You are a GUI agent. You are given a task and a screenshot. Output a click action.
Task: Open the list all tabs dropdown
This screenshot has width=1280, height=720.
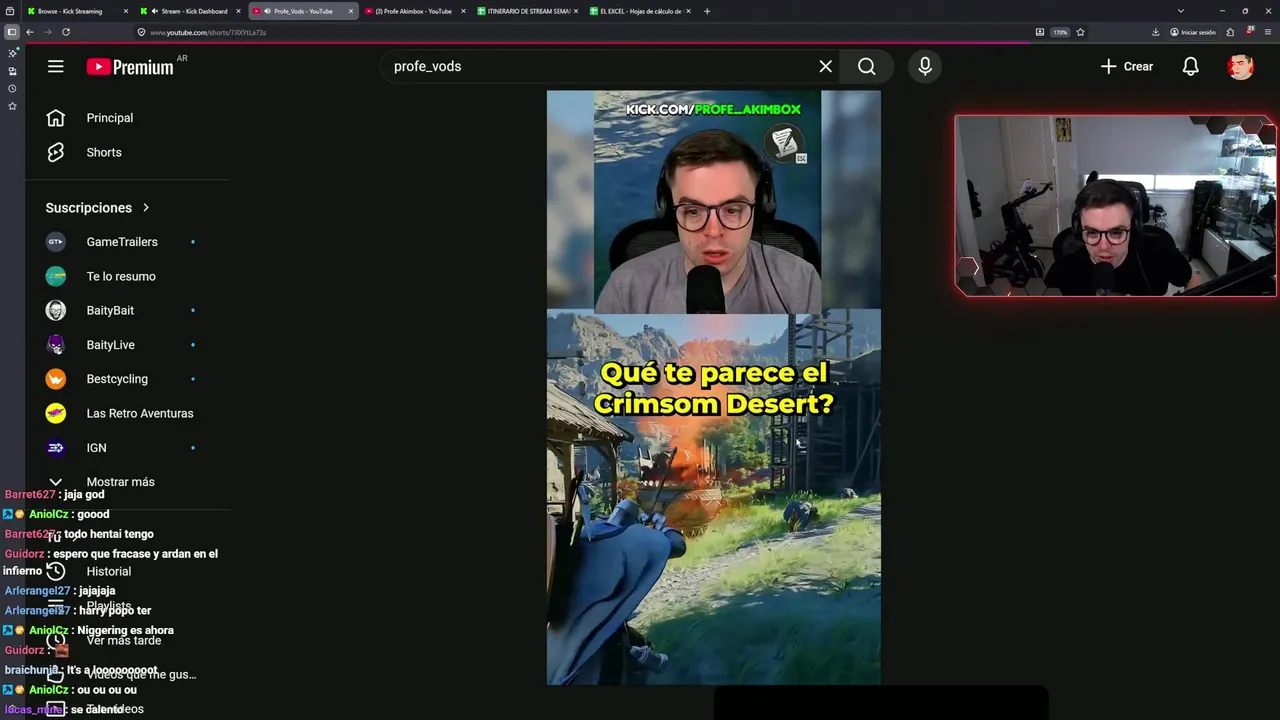pos(1181,11)
